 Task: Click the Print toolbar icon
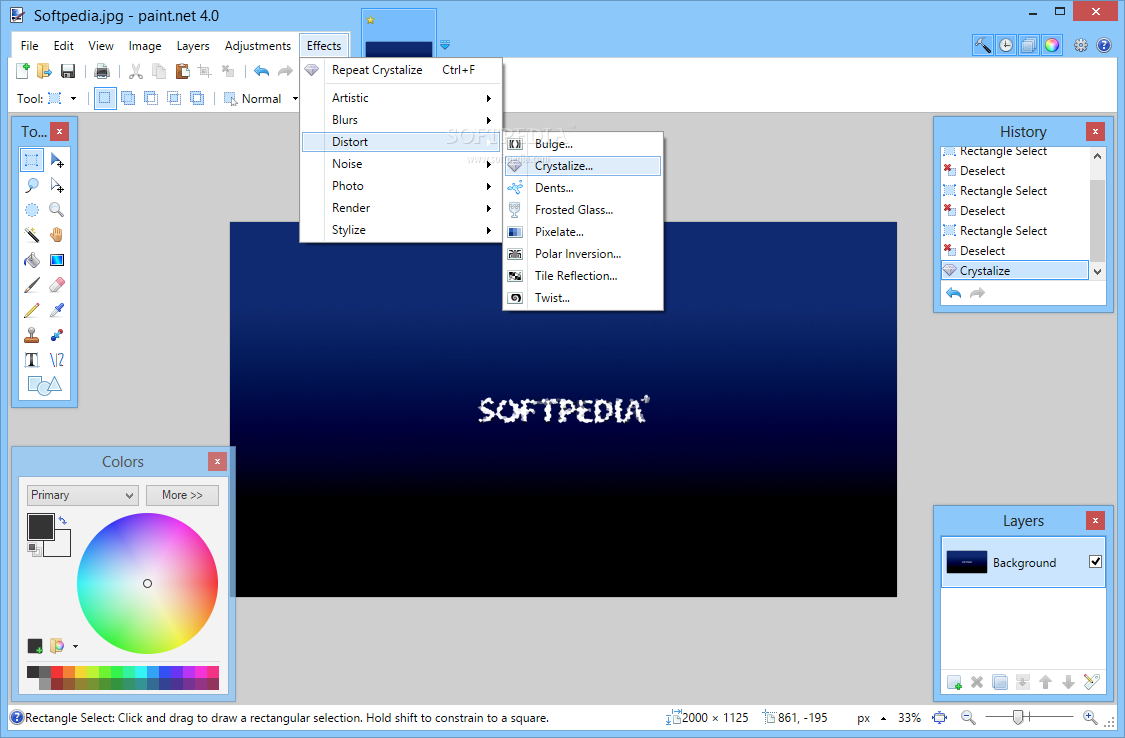[x=102, y=70]
